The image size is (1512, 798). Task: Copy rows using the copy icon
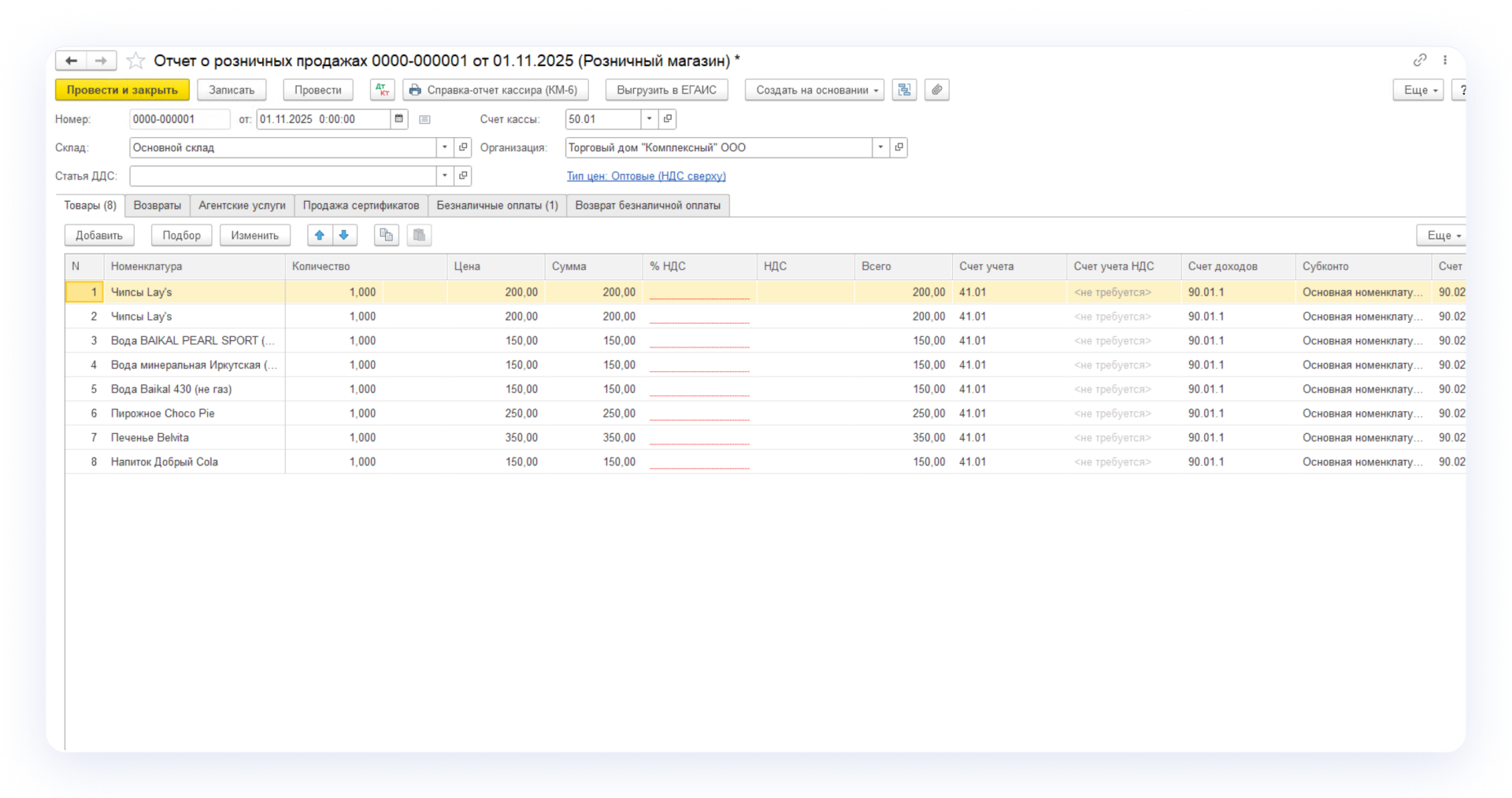[x=386, y=235]
